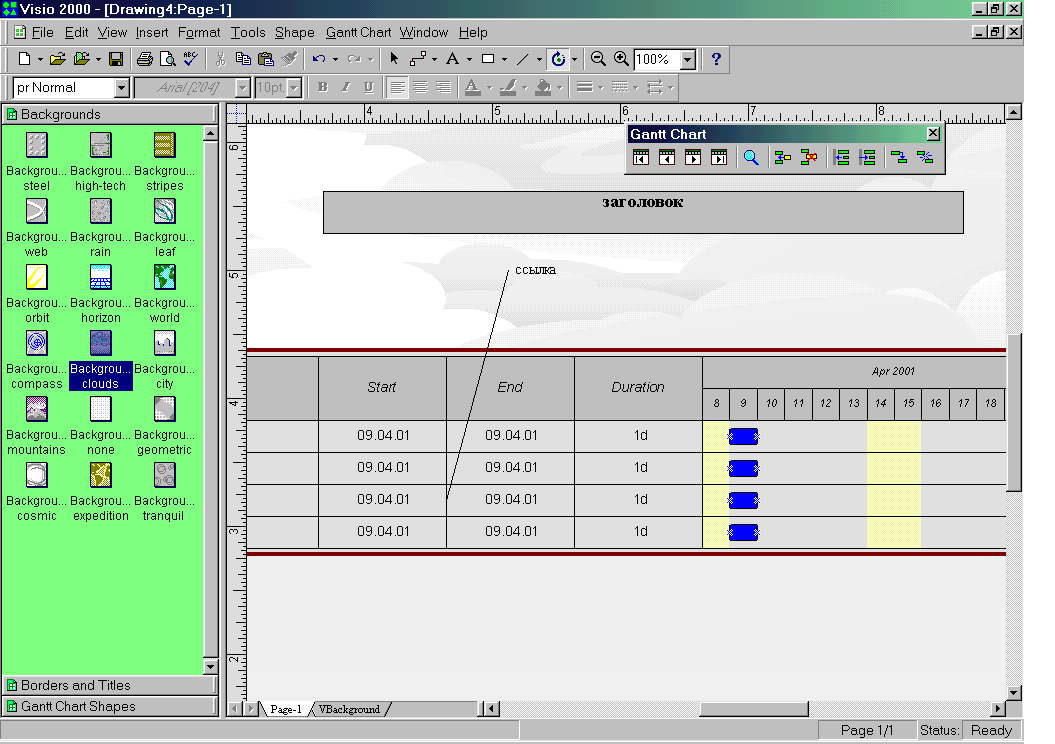Click the Paste icon

point(266,59)
